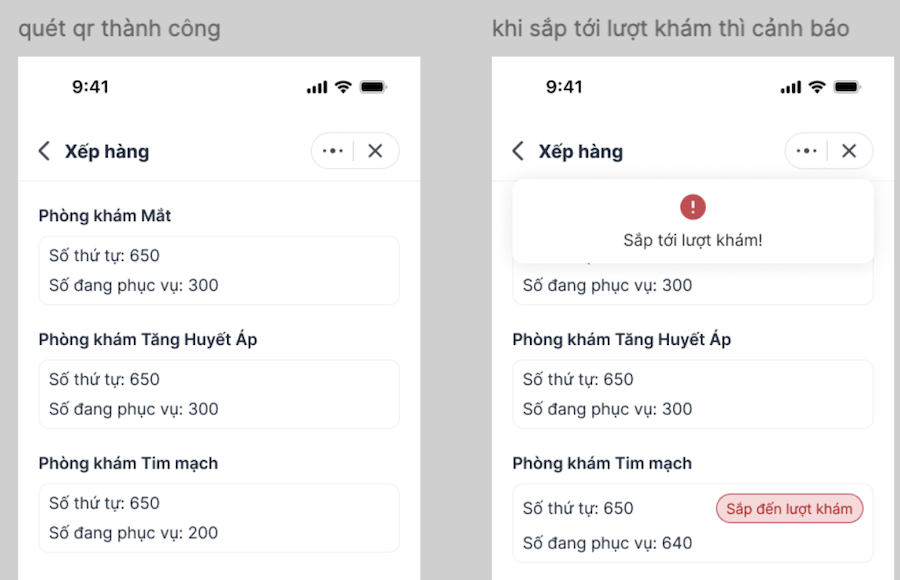Close the left phone mini app with X
The image size is (900, 580).
pos(375,151)
